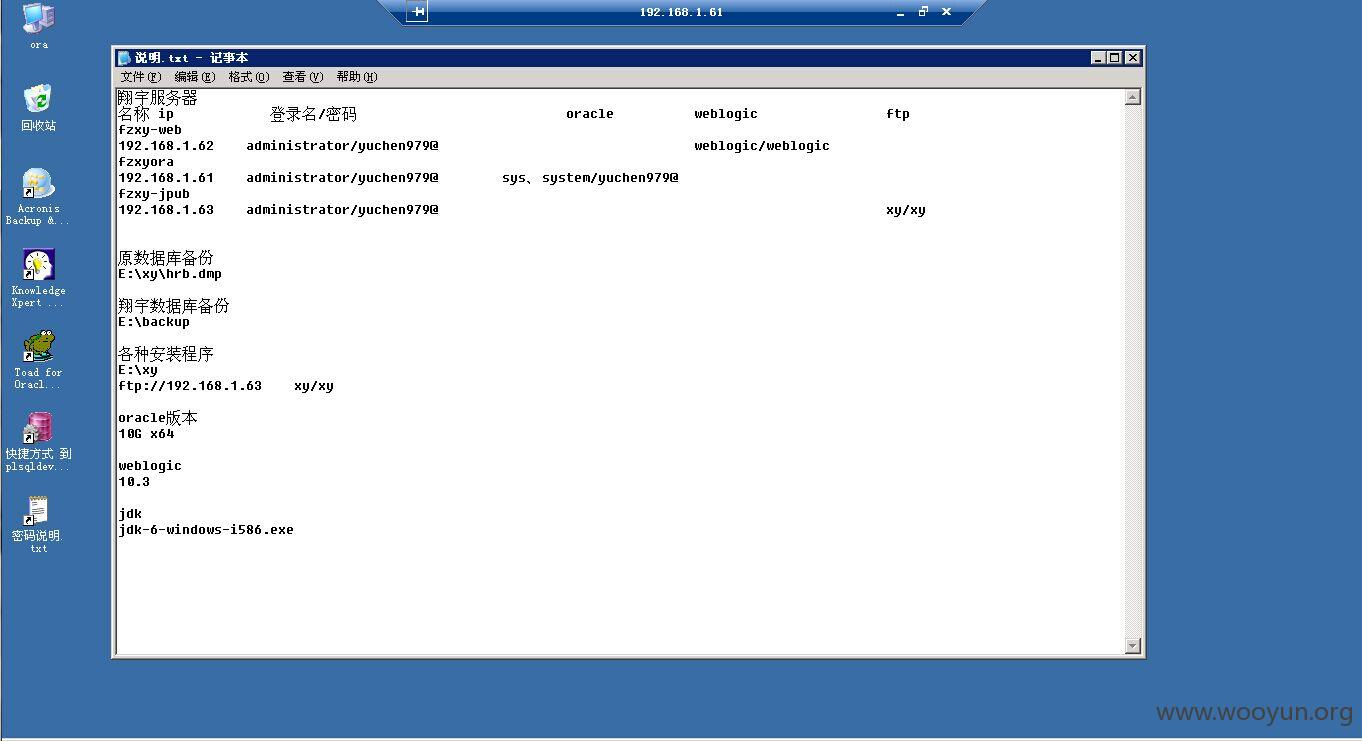Launch Toad for Oracle desktop shortcut

pos(38,360)
